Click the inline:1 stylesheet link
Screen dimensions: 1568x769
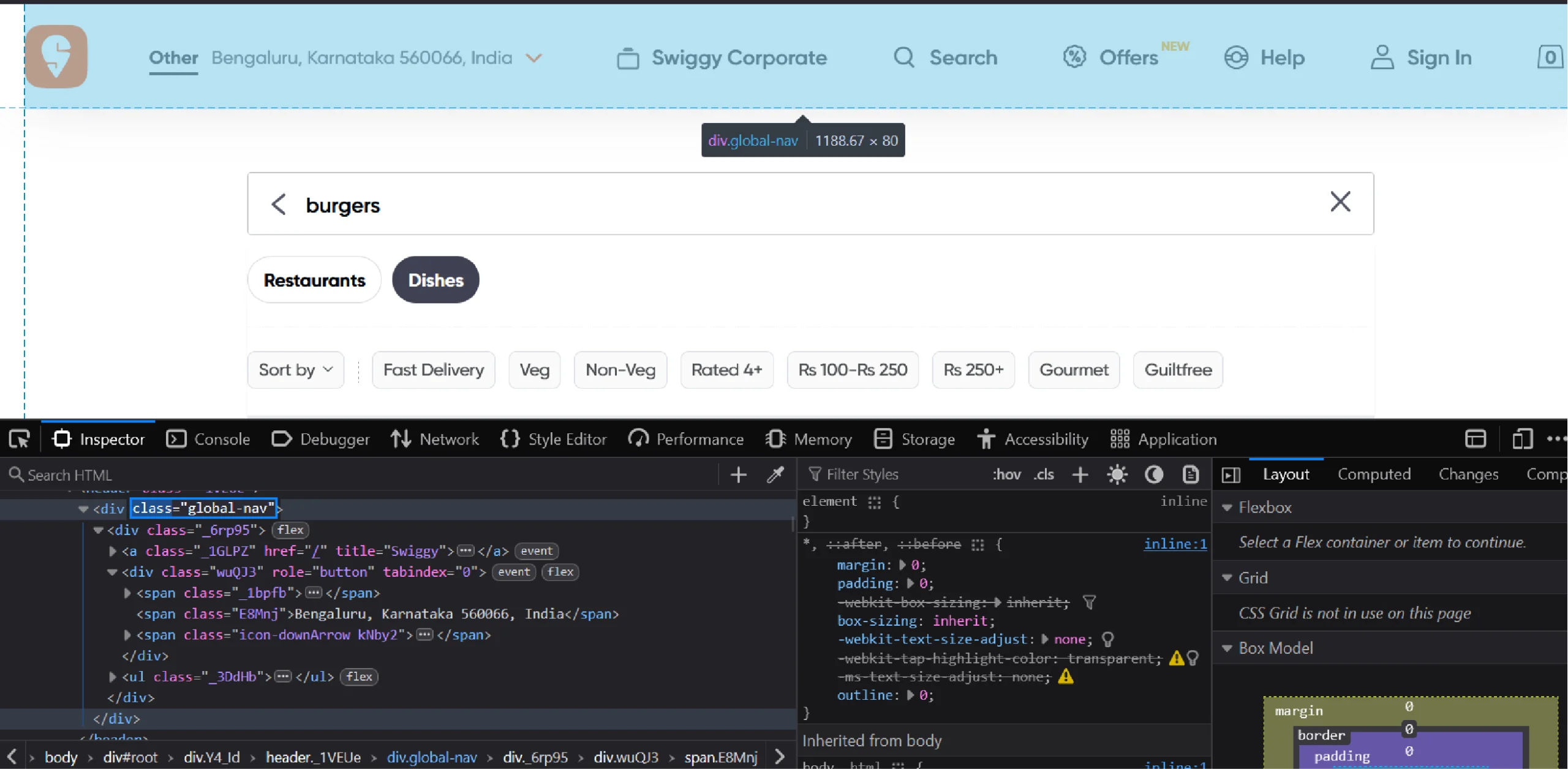[1175, 544]
